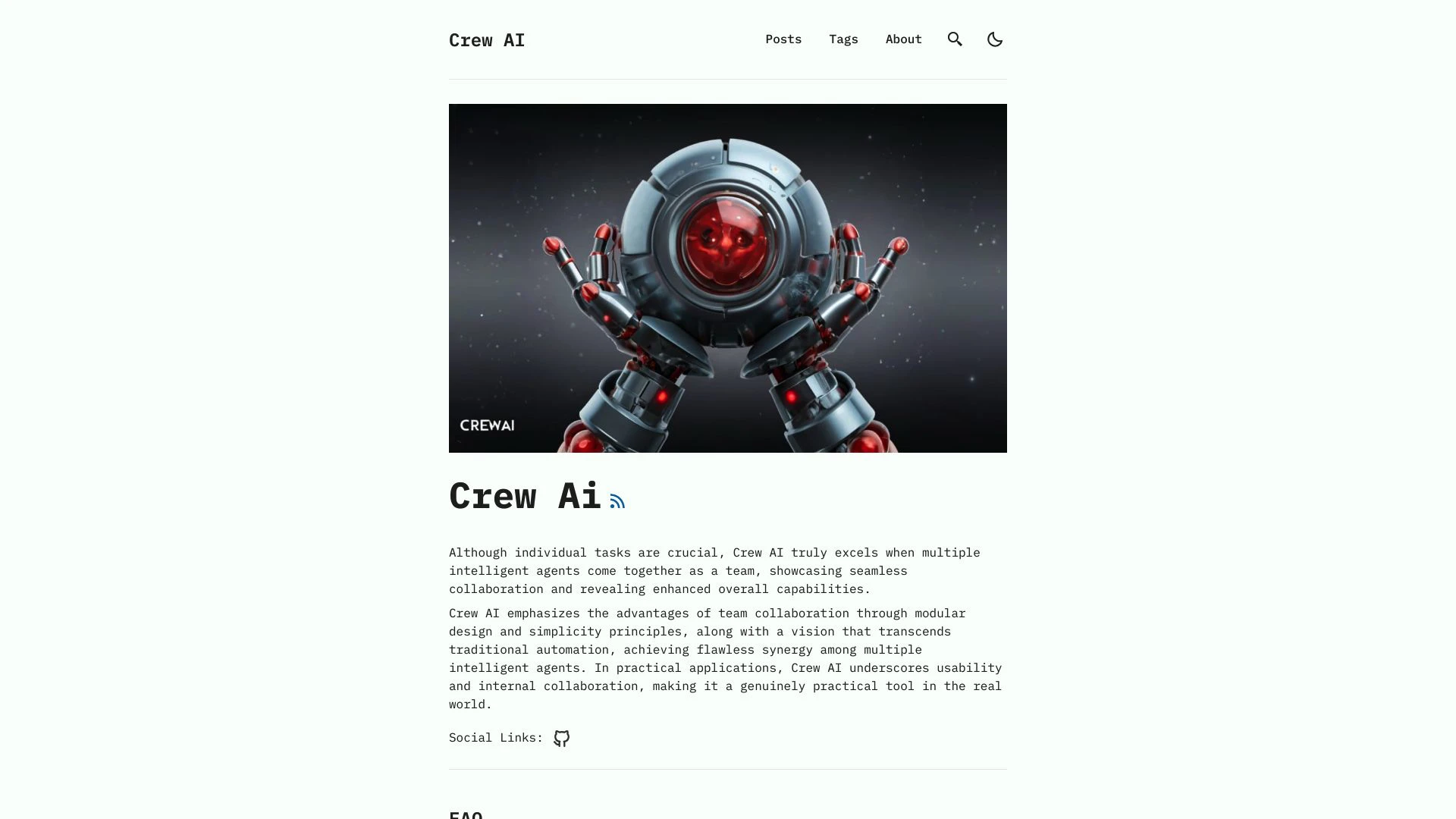Click the hero robot image thumbnail
The height and width of the screenshot is (819, 1456).
click(727, 277)
